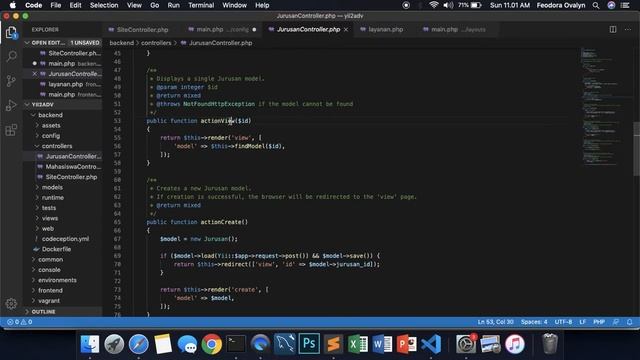This screenshot has width=640, height=360.
Task: Click Ln 53, Col 30 cursor position
Action: pyautogui.click(x=496, y=322)
